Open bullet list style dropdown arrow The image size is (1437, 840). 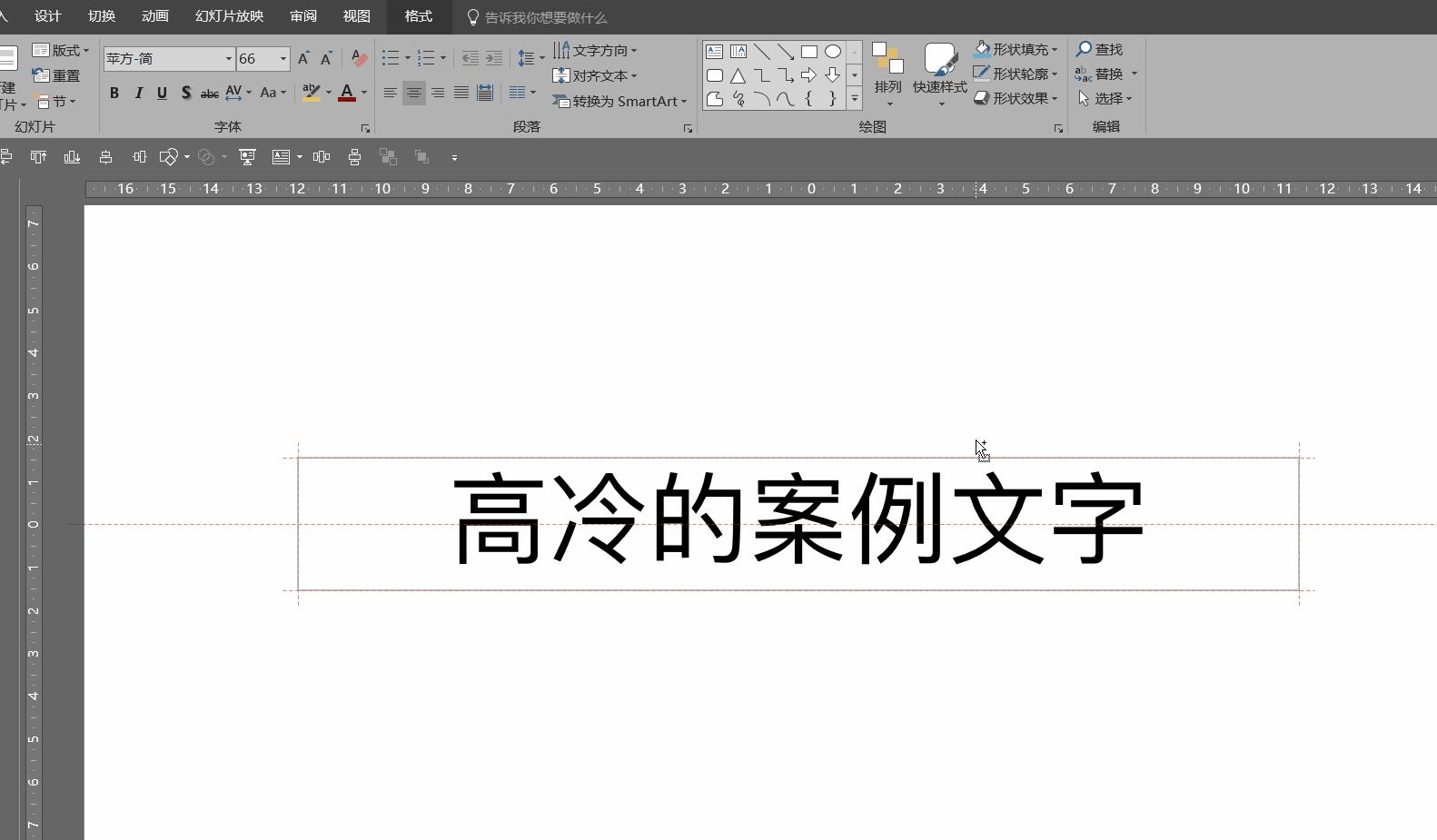click(x=408, y=58)
